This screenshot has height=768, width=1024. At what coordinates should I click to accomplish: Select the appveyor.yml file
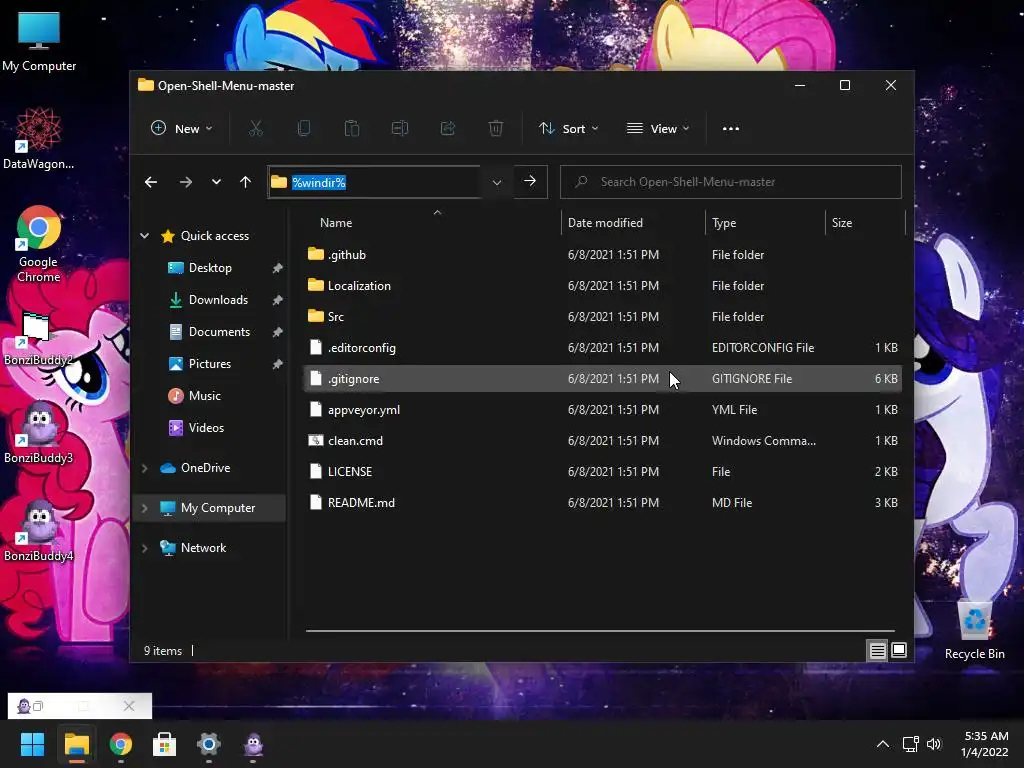[x=603, y=409]
